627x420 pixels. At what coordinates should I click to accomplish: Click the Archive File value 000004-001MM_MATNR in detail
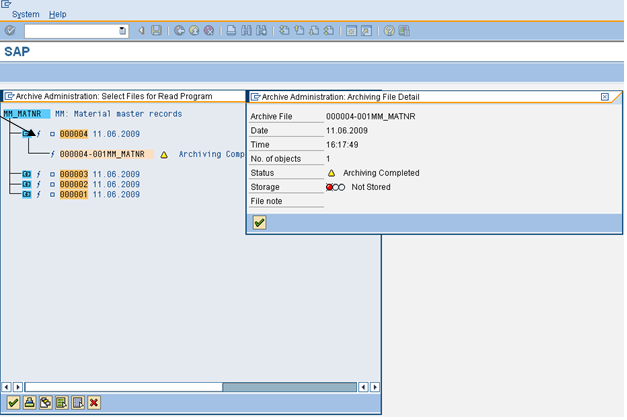(371, 116)
